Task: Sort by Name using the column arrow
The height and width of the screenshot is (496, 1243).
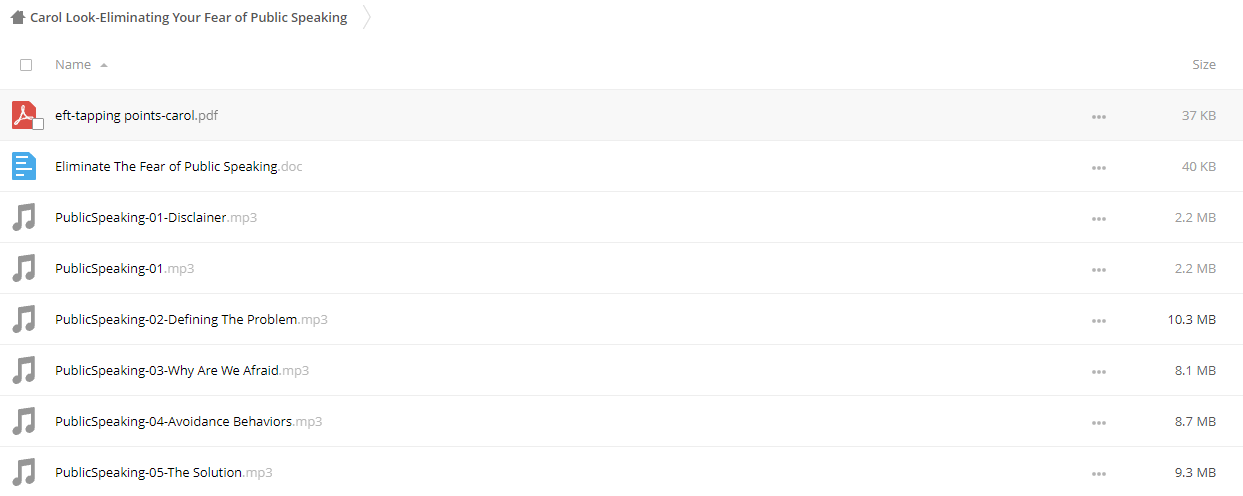Action: tap(104, 65)
